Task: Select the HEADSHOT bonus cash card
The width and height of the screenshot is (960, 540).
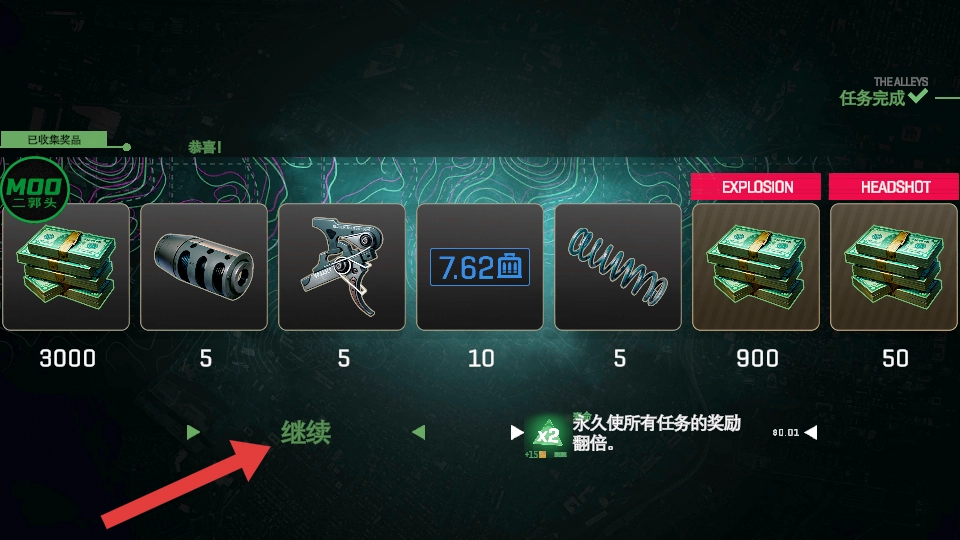Action: click(x=894, y=267)
